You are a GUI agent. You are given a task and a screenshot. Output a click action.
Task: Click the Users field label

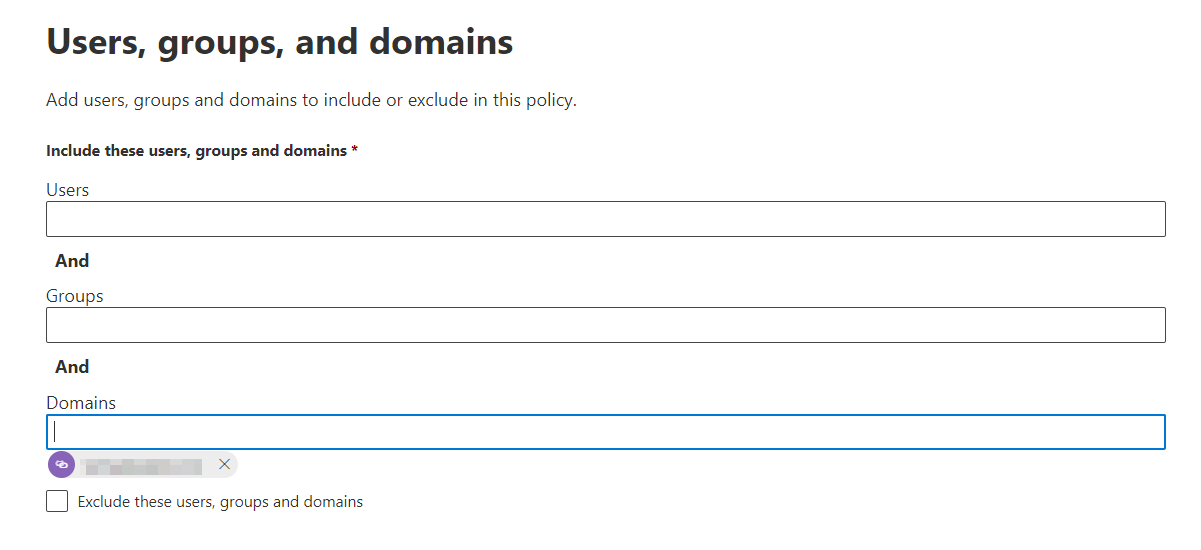tap(68, 190)
